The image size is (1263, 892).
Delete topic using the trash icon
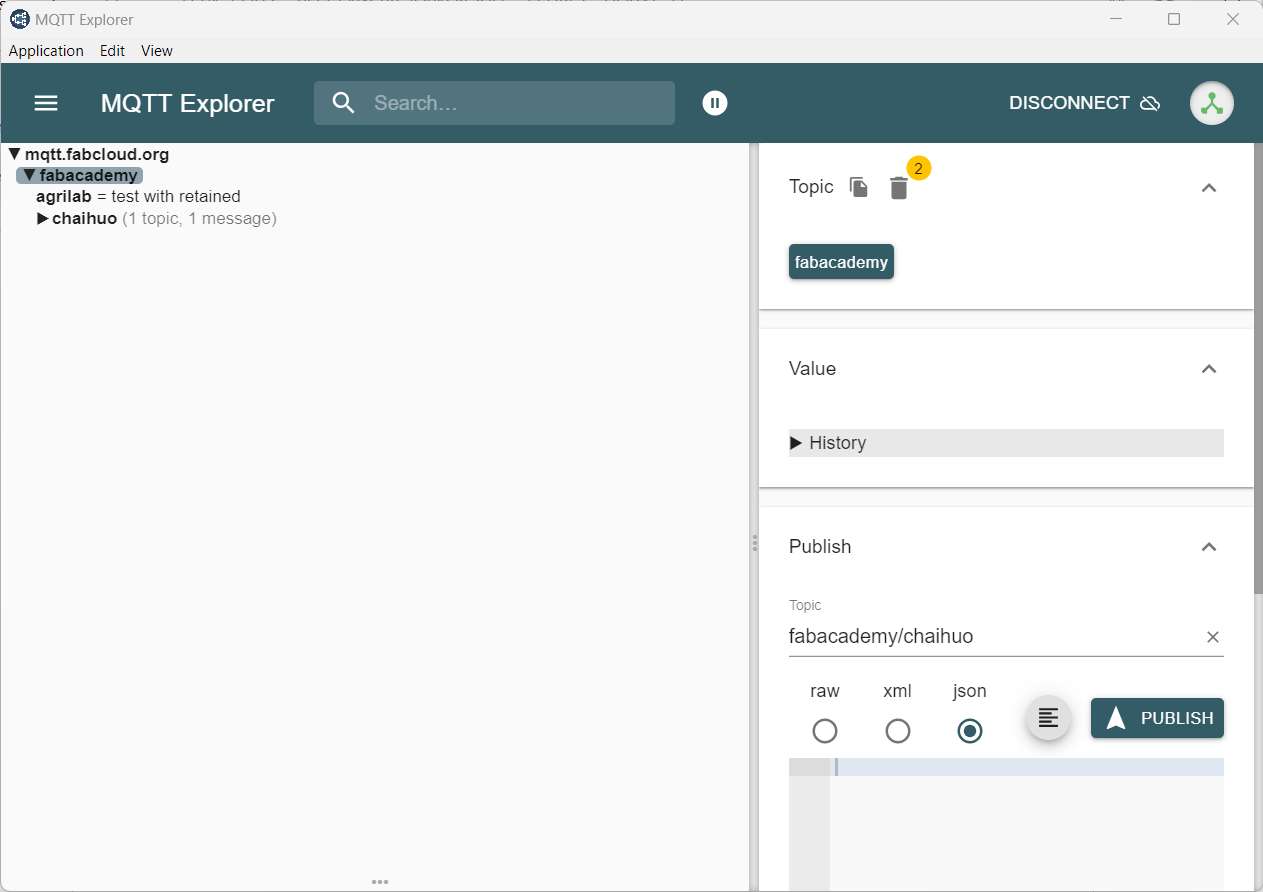point(899,188)
